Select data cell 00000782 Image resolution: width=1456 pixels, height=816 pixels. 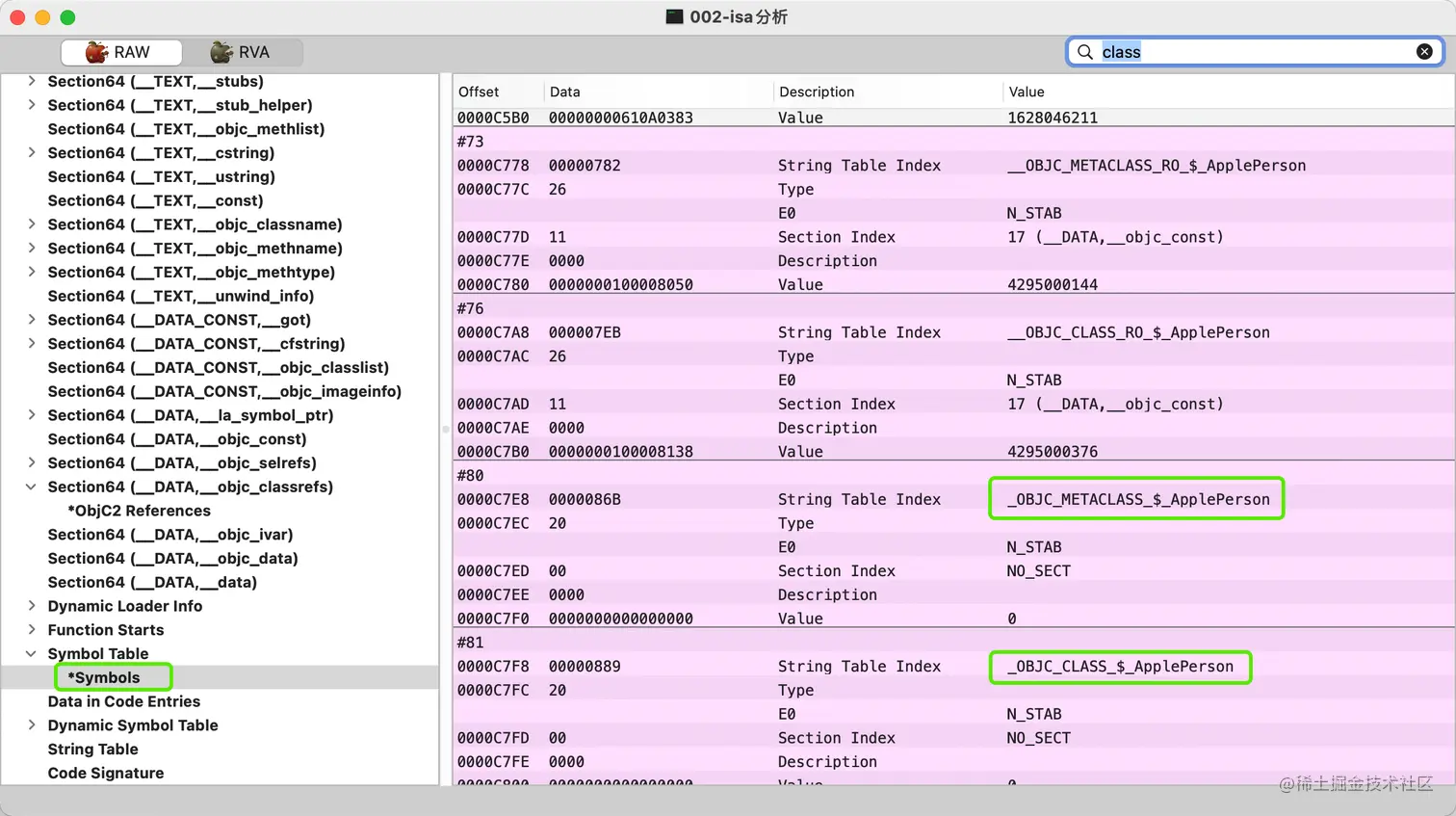tap(585, 166)
